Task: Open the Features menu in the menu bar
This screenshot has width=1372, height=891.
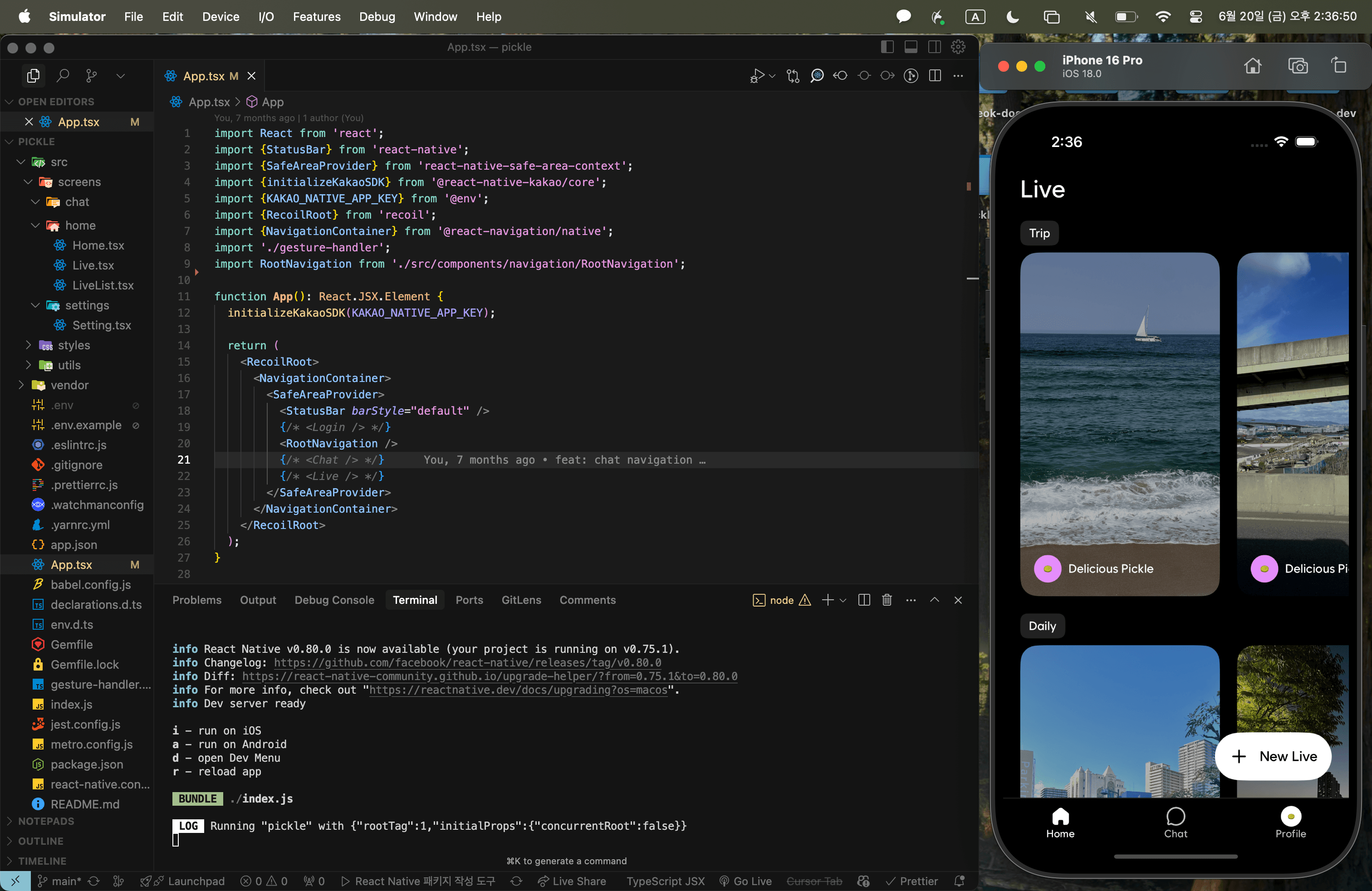Action: 317,17
